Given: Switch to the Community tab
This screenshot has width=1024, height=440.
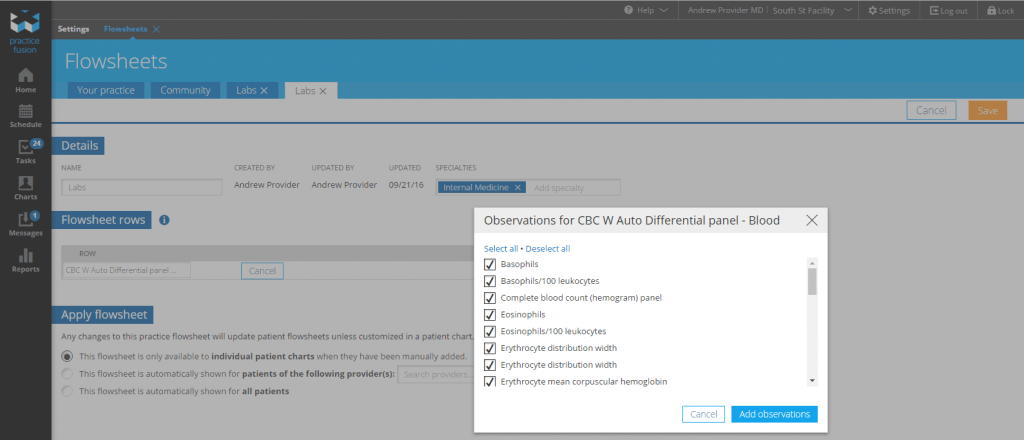Looking at the screenshot, I should (185, 90).
